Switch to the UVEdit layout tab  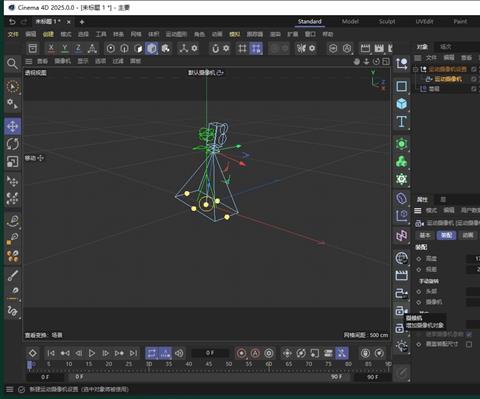[424, 22]
